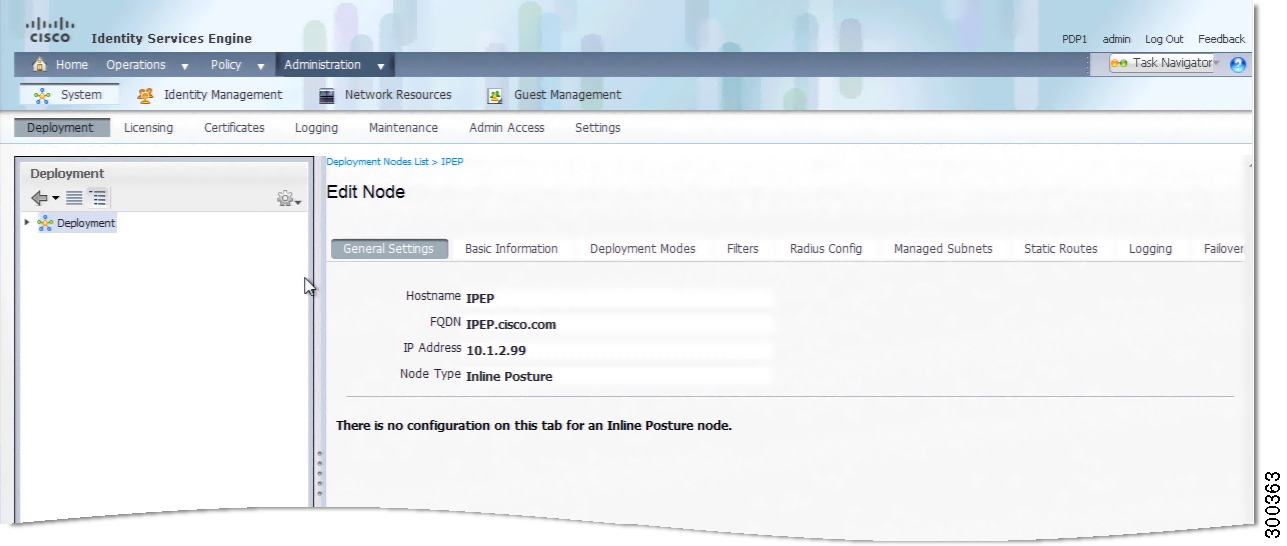
Task: Open the Policy menu dropdown arrow
Action: [x=260, y=67]
